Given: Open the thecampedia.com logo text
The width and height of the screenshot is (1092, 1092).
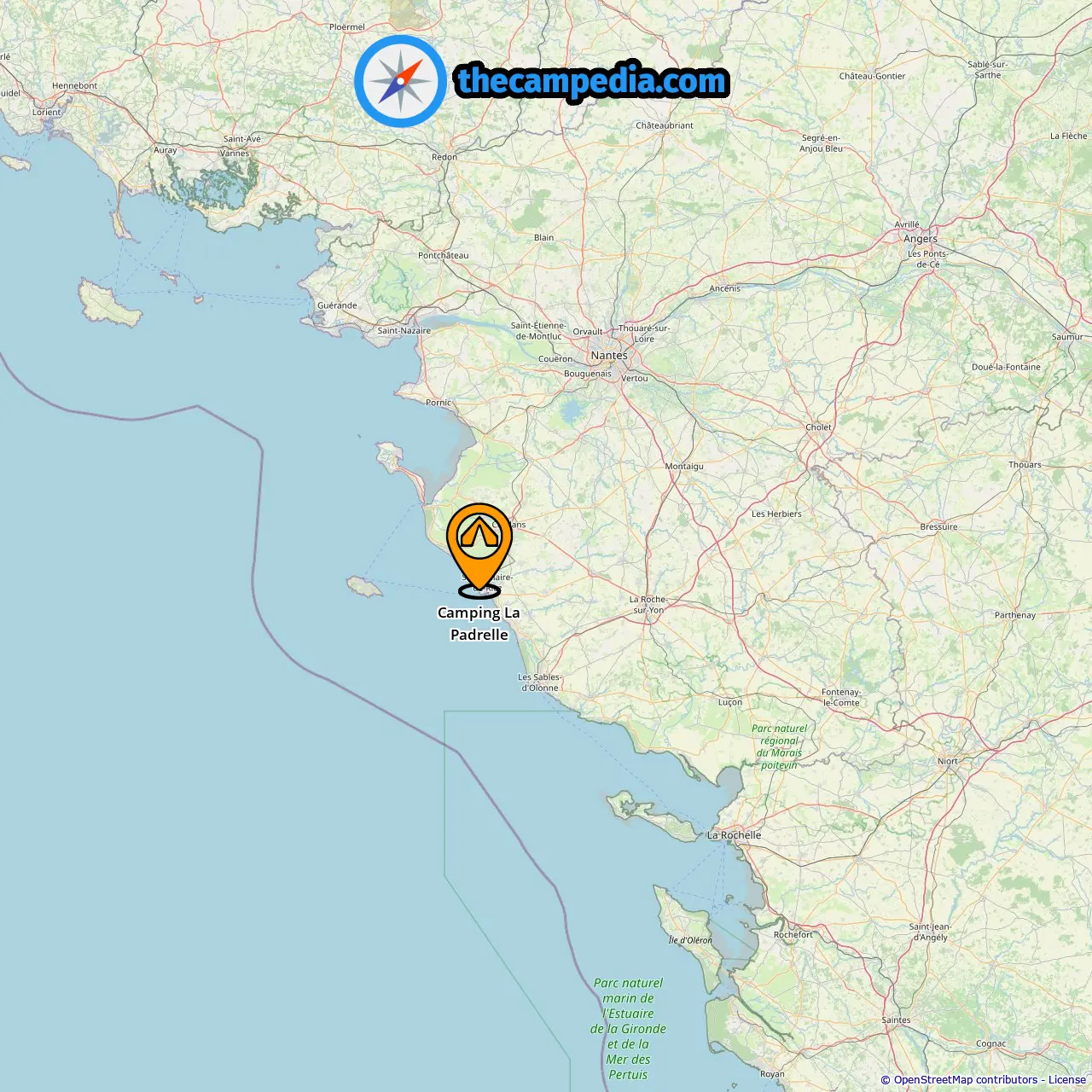Looking at the screenshot, I should point(592,81).
